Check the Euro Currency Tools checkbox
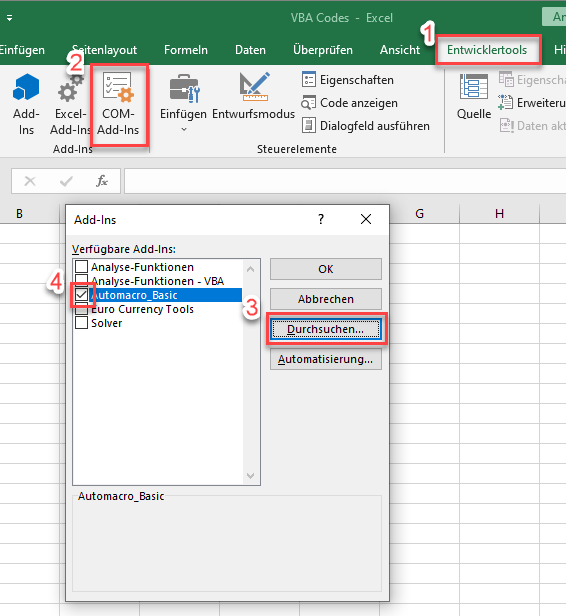Viewport: 566px width, 616px height. click(x=81, y=310)
